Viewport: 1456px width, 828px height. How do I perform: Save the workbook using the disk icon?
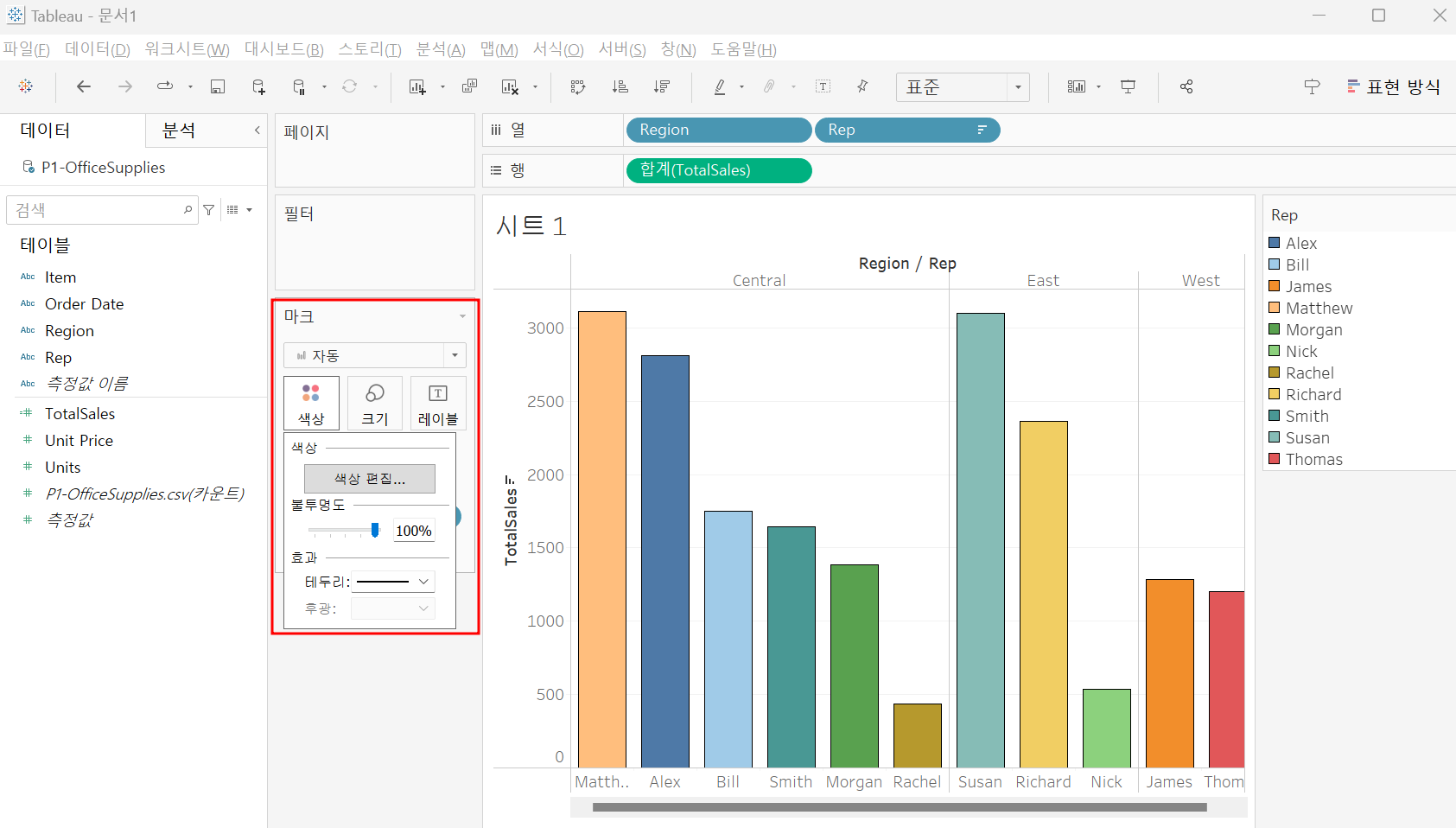[218, 86]
